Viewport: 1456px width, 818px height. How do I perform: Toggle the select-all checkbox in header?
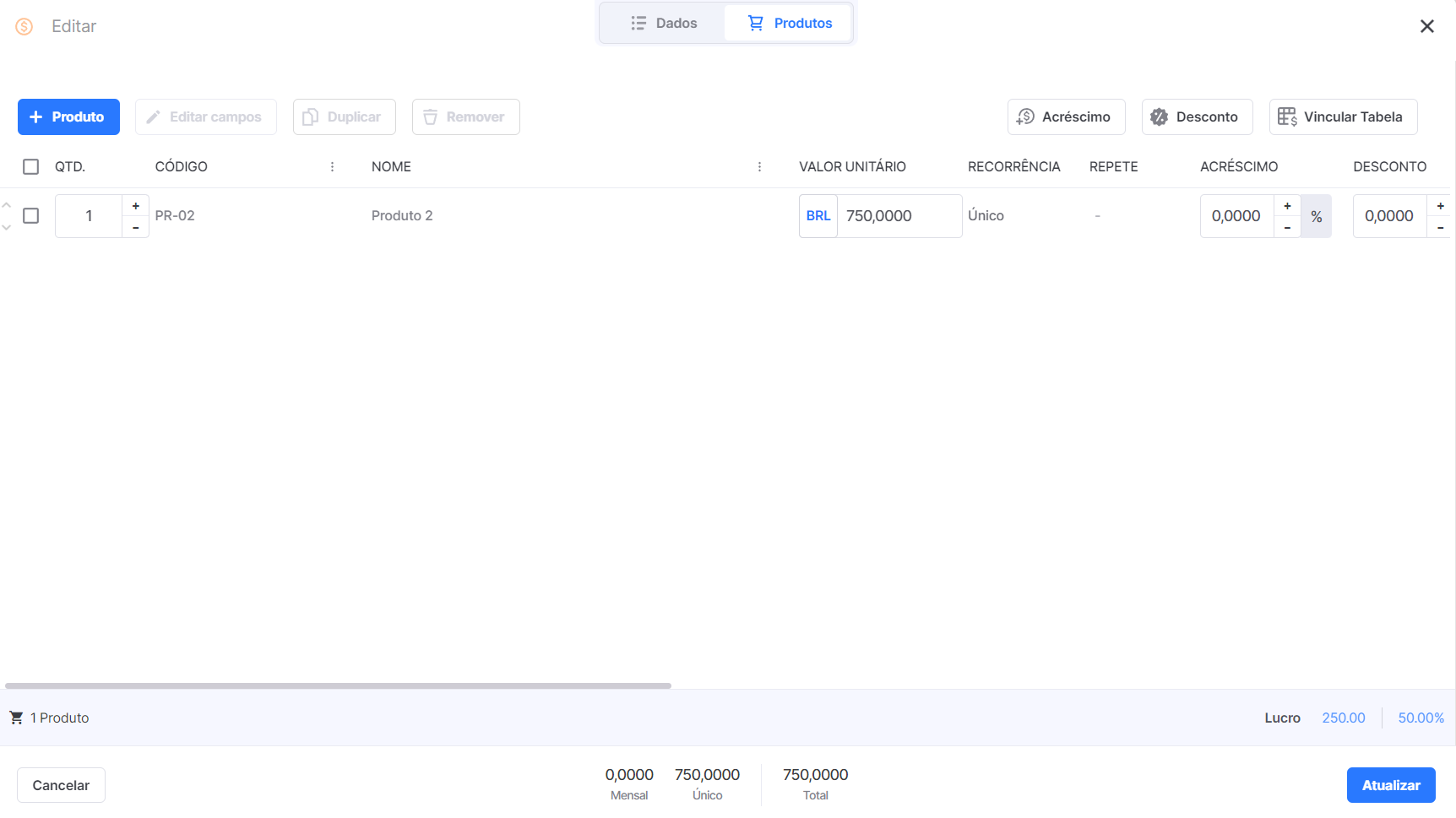31,167
